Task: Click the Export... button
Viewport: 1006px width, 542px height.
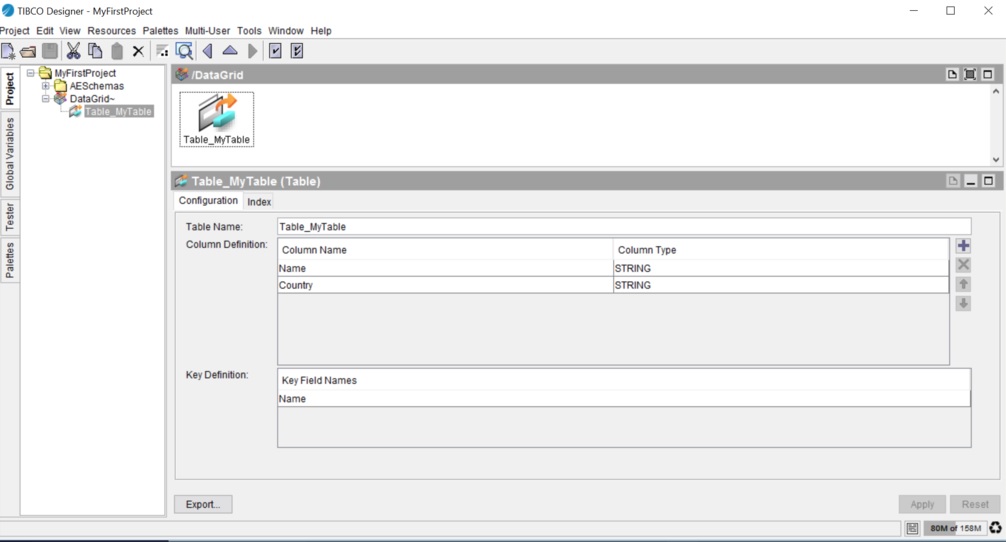Action: click(203, 505)
